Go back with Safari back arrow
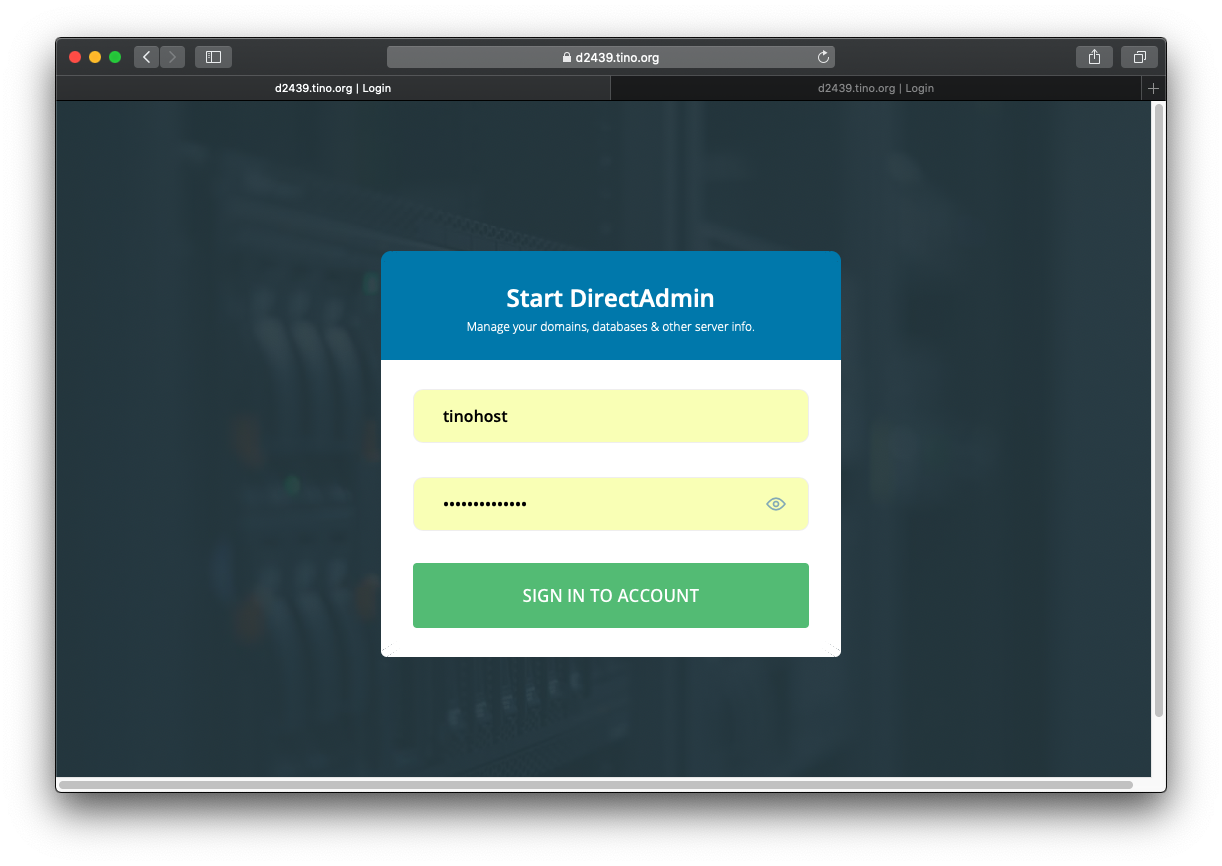1222x866 pixels. tap(147, 57)
